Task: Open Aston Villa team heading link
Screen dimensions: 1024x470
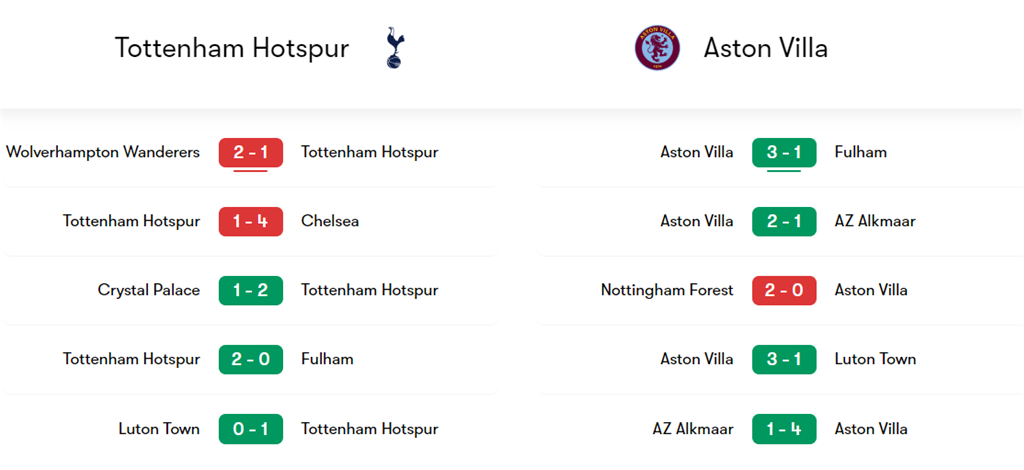Action: 765,48
